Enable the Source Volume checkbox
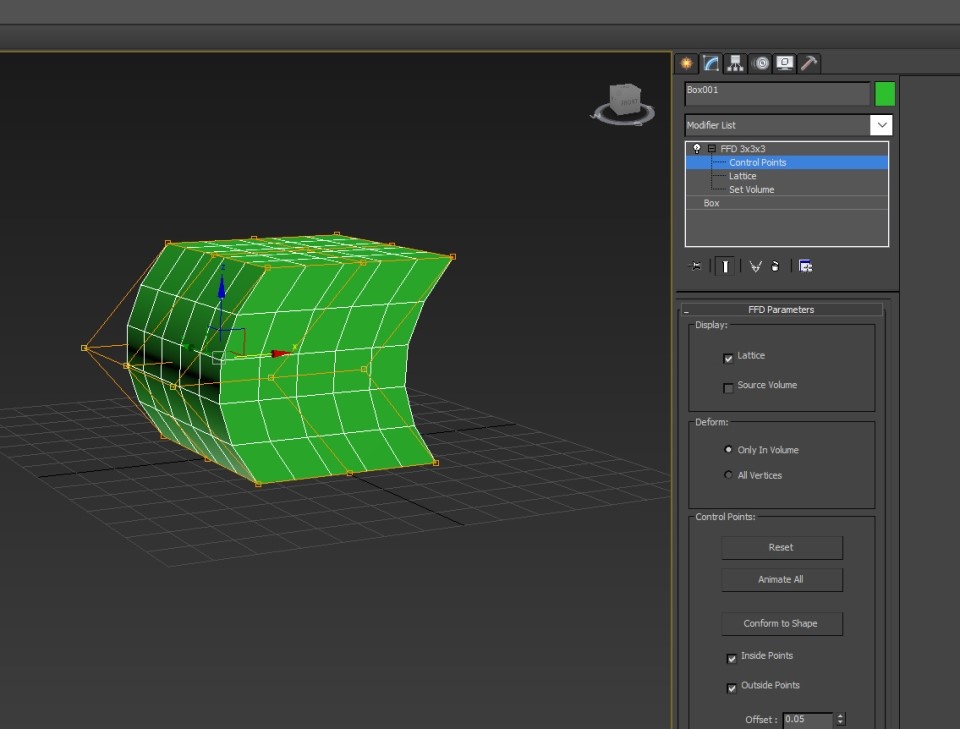This screenshot has width=960, height=729. click(x=728, y=387)
